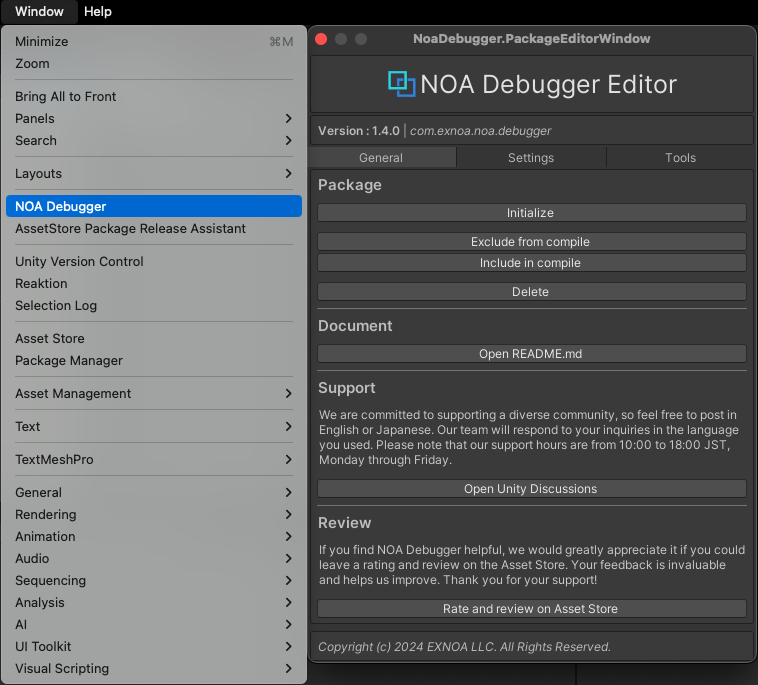Expand the TextMeshPro submenu
This screenshot has height=685, width=758.
coord(154,459)
